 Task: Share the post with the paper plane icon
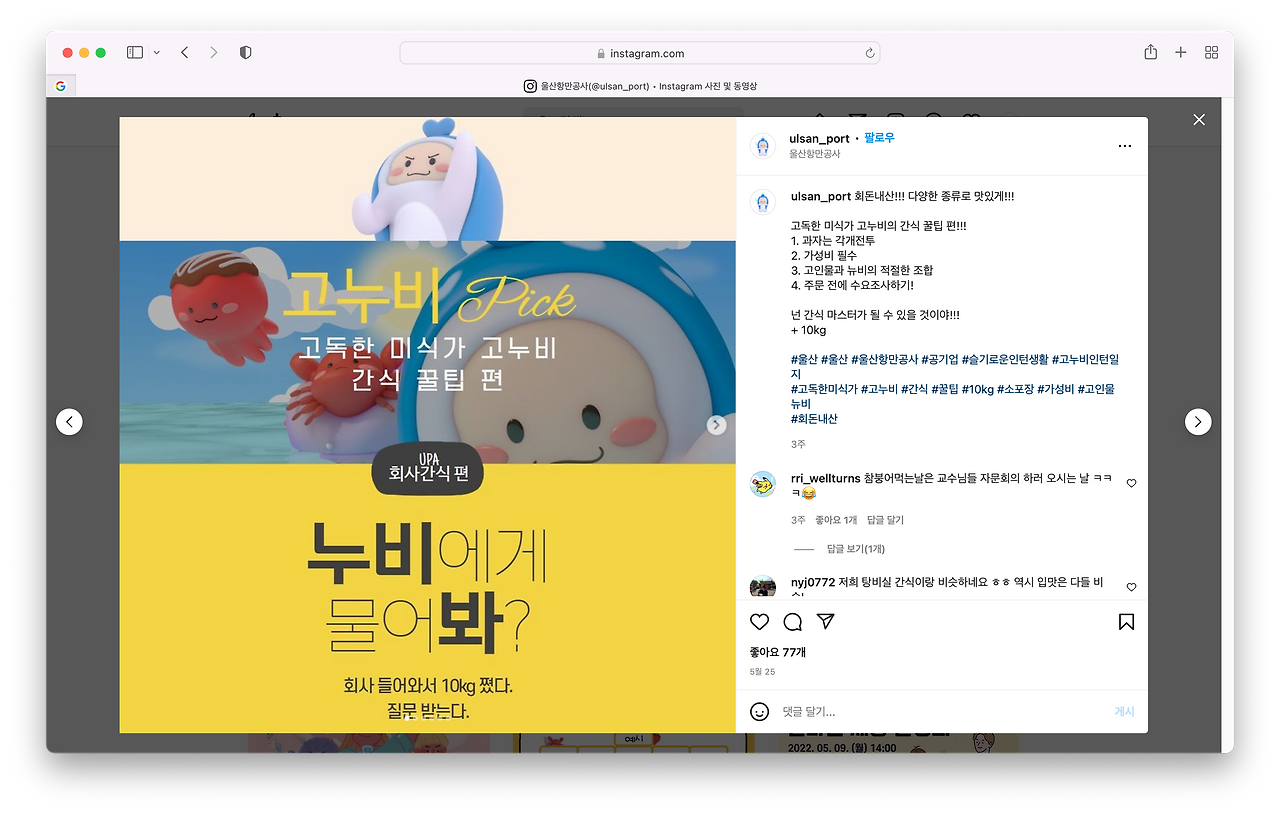(825, 621)
